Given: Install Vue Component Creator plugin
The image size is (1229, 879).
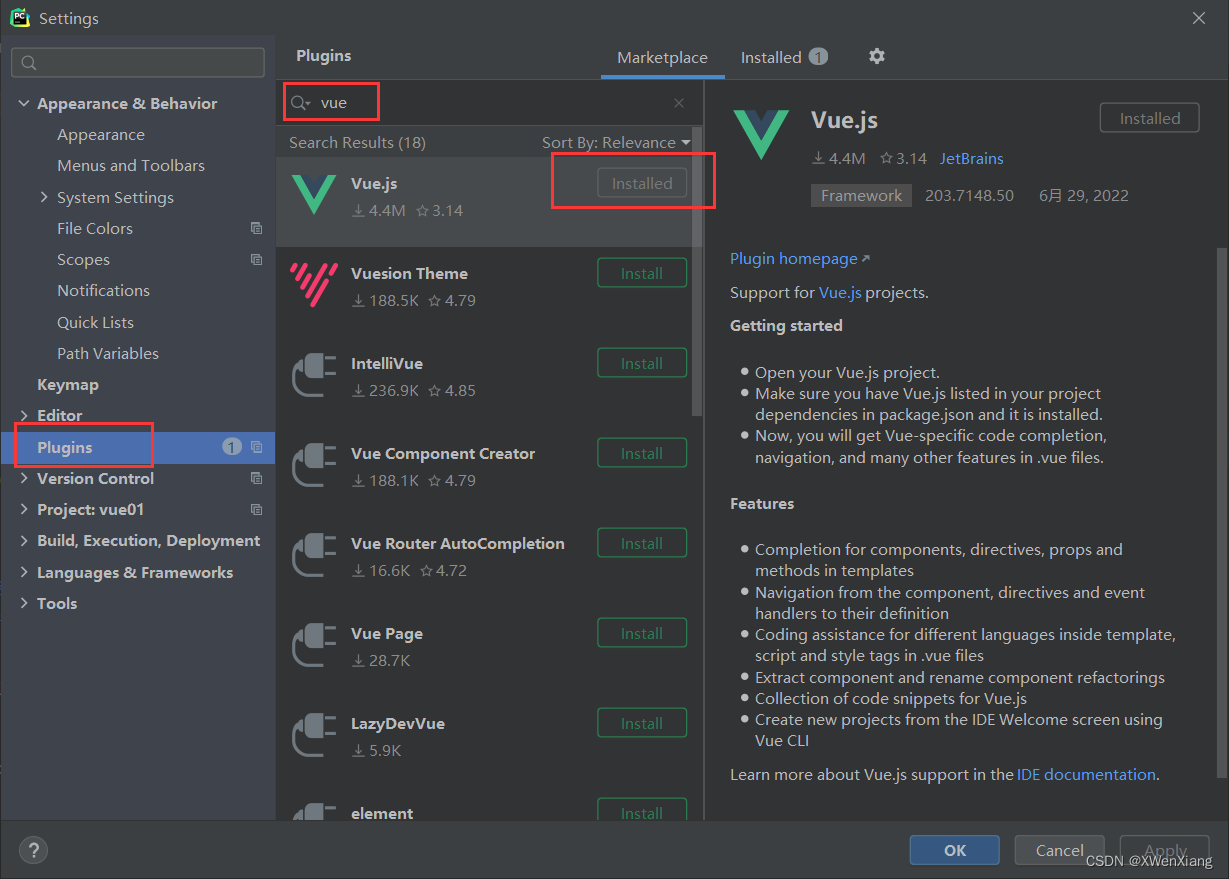Looking at the screenshot, I should [x=642, y=454].
